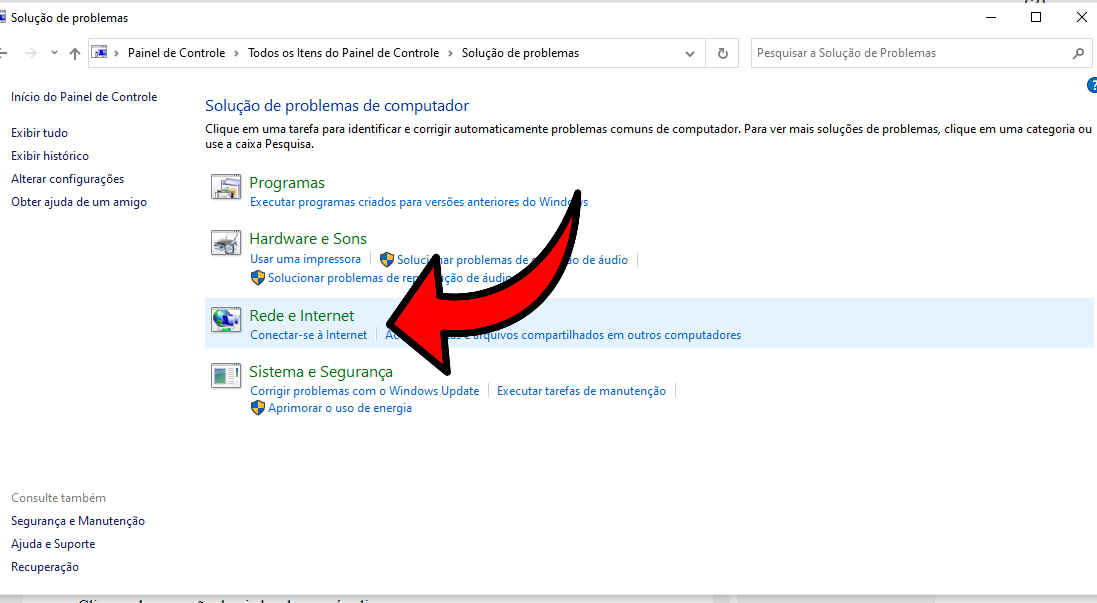Click Conectar-se à Internet link

click(x=309, y=335)
